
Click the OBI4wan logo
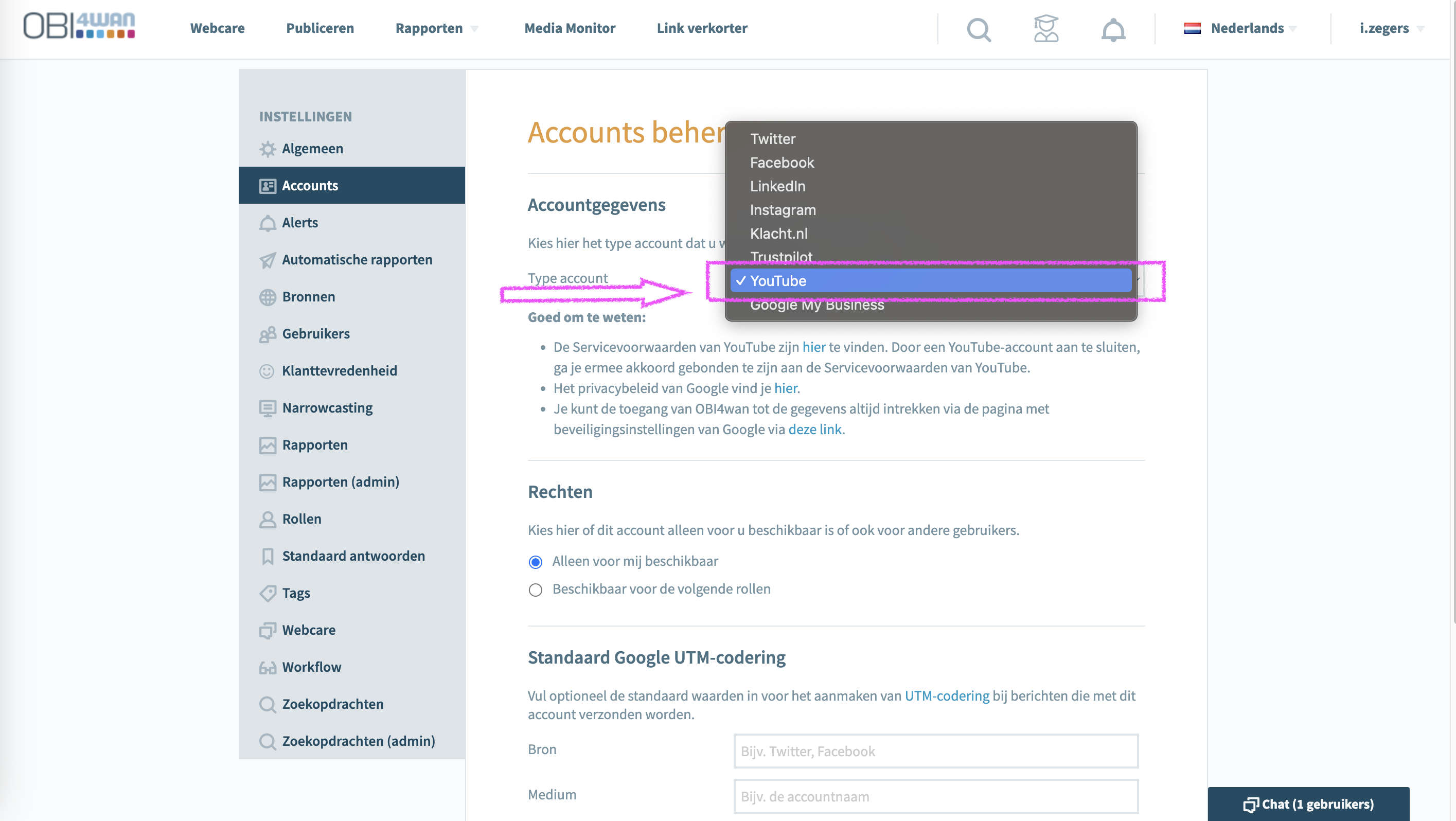[x=79, y=27]
